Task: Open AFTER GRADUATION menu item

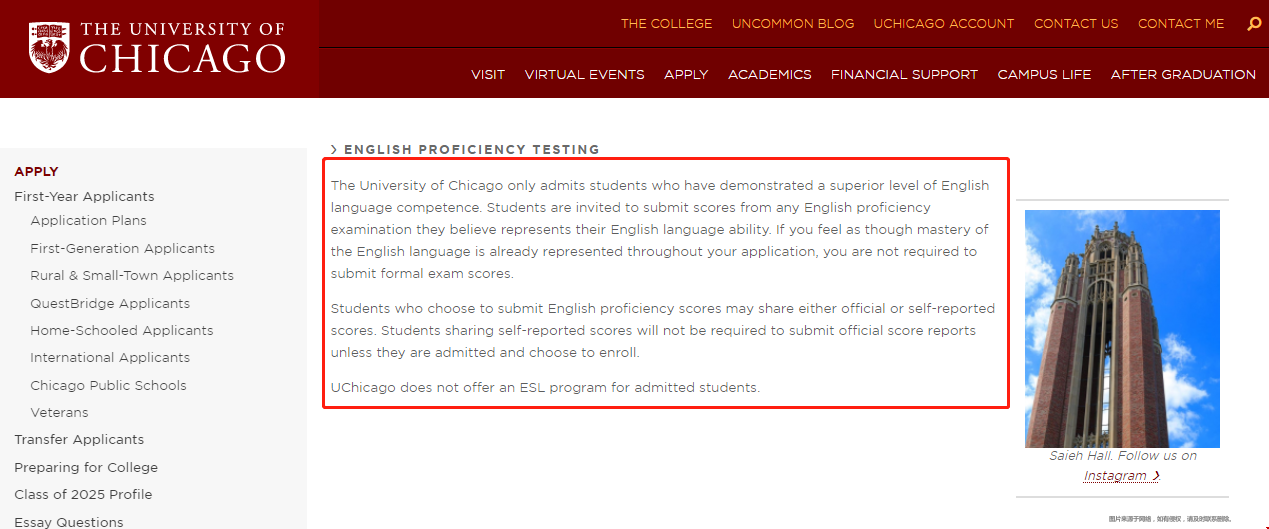Action: [x=1183, y=74]
